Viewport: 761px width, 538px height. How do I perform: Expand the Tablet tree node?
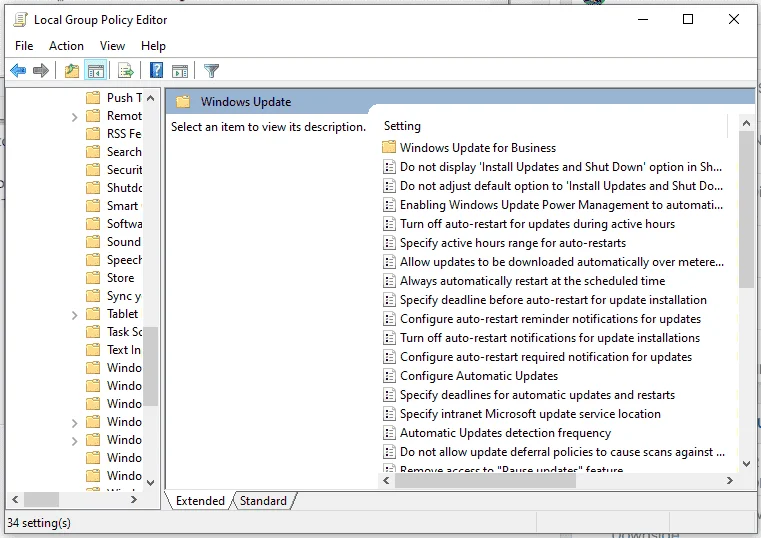click(74, 315)
